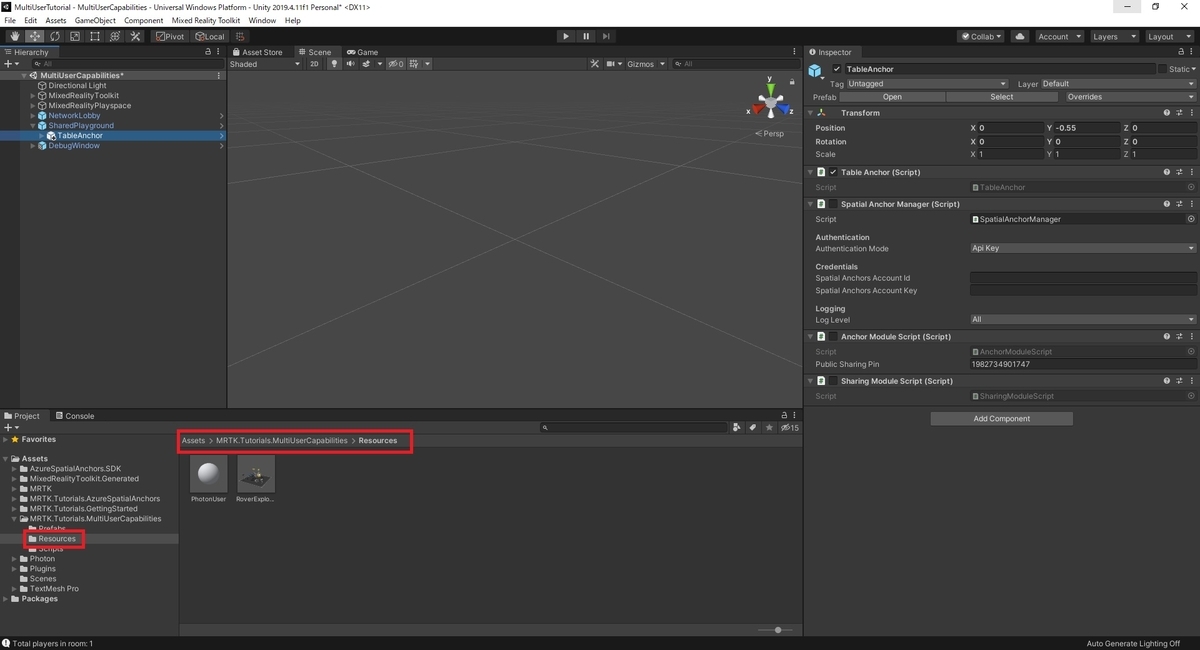Screen dimensions: 1200x650
Task: Enable the Spatial Anchor Manager script checkbox
Action: [x=833, y=204]
